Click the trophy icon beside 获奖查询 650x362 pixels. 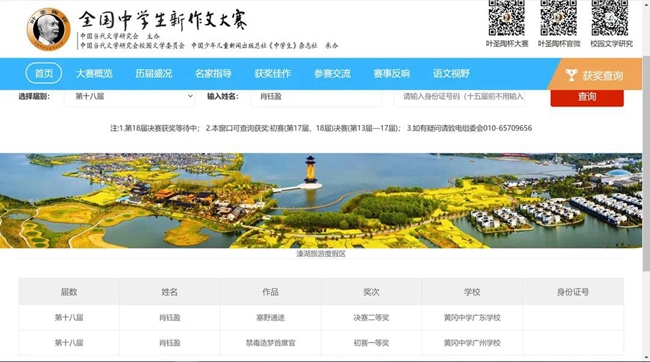point(571,75)
